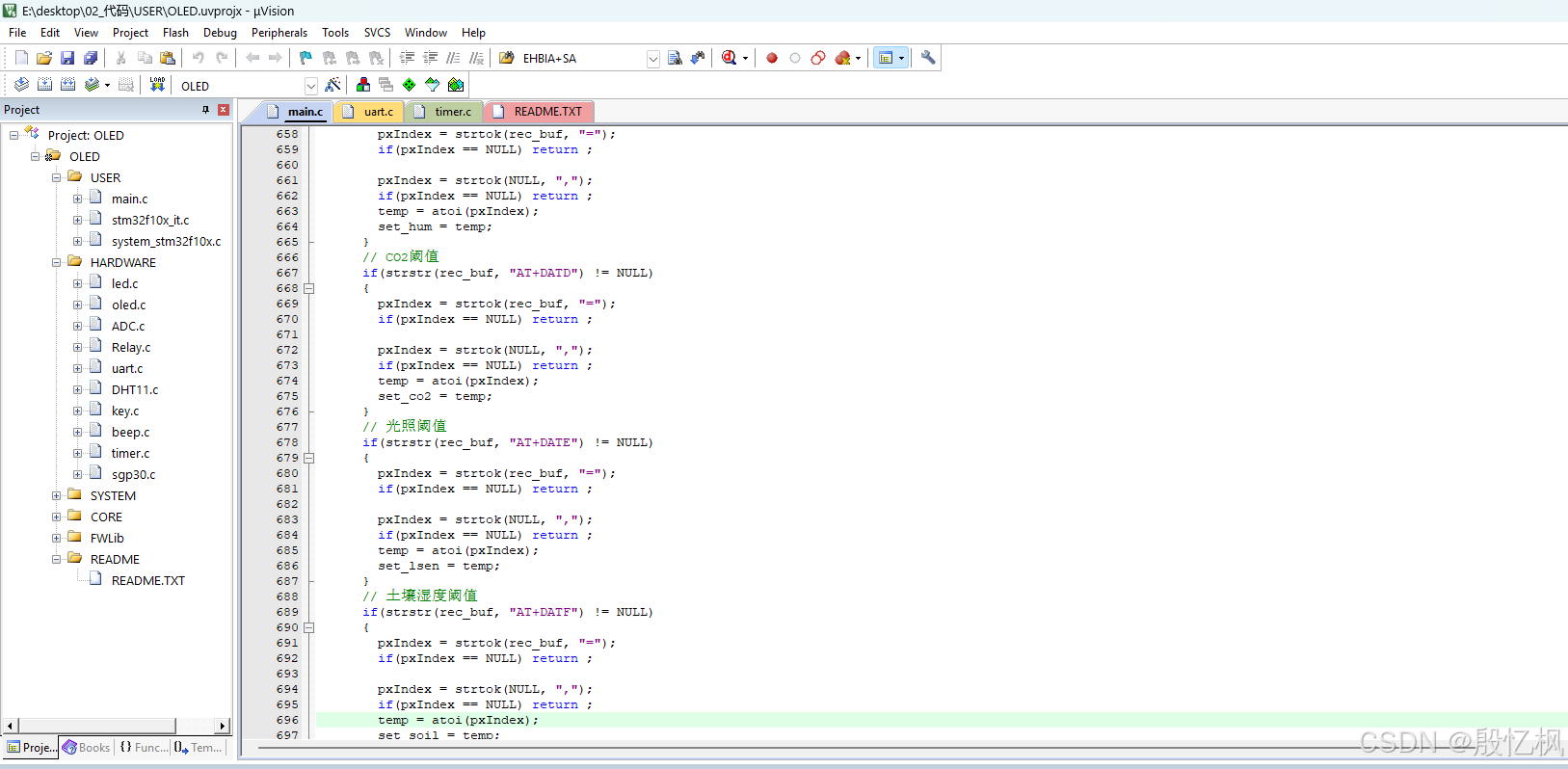Select sgp30.c in the project tree

click(x=133, y=474)
